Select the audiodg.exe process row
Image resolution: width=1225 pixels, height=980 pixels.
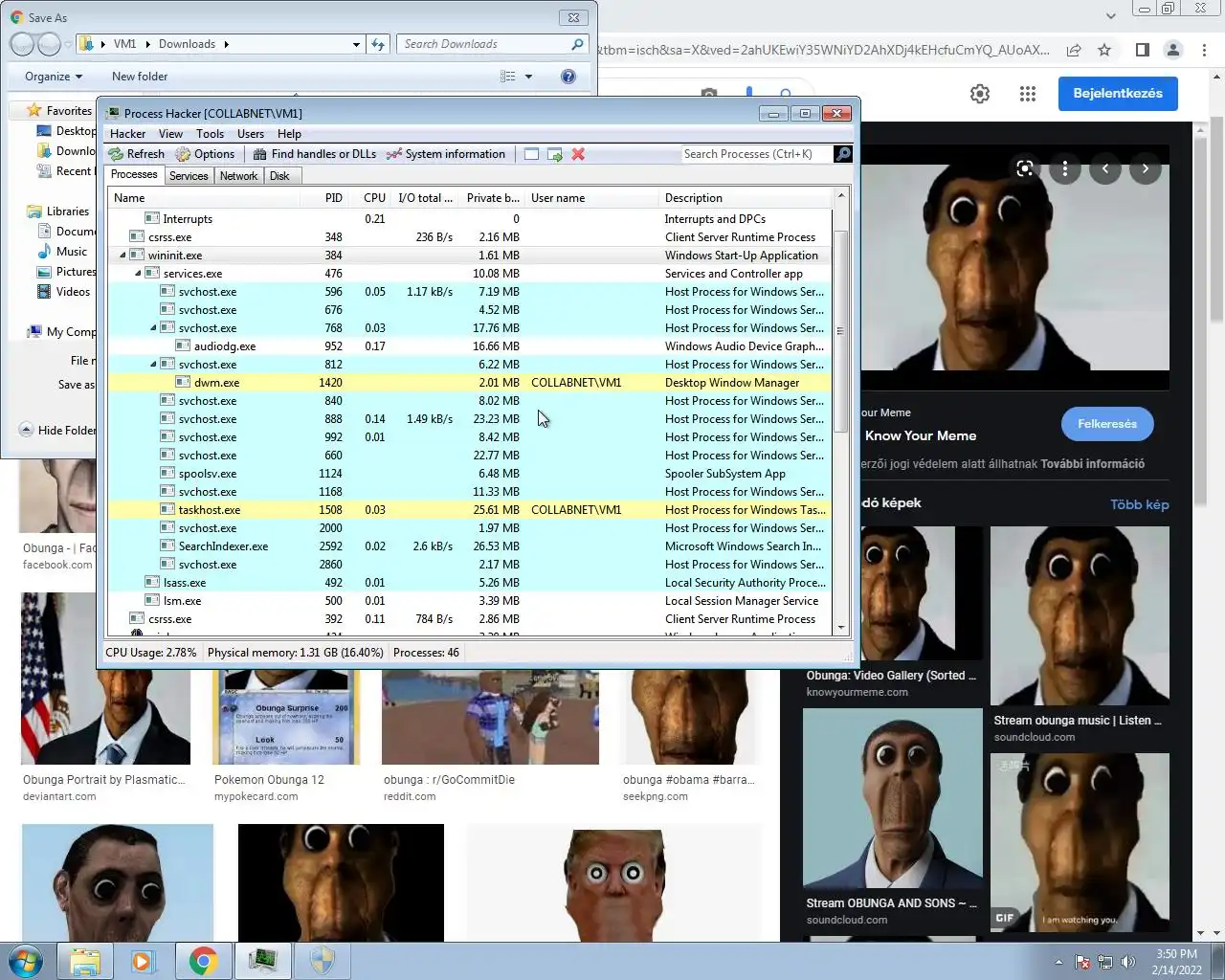point(469,346)
